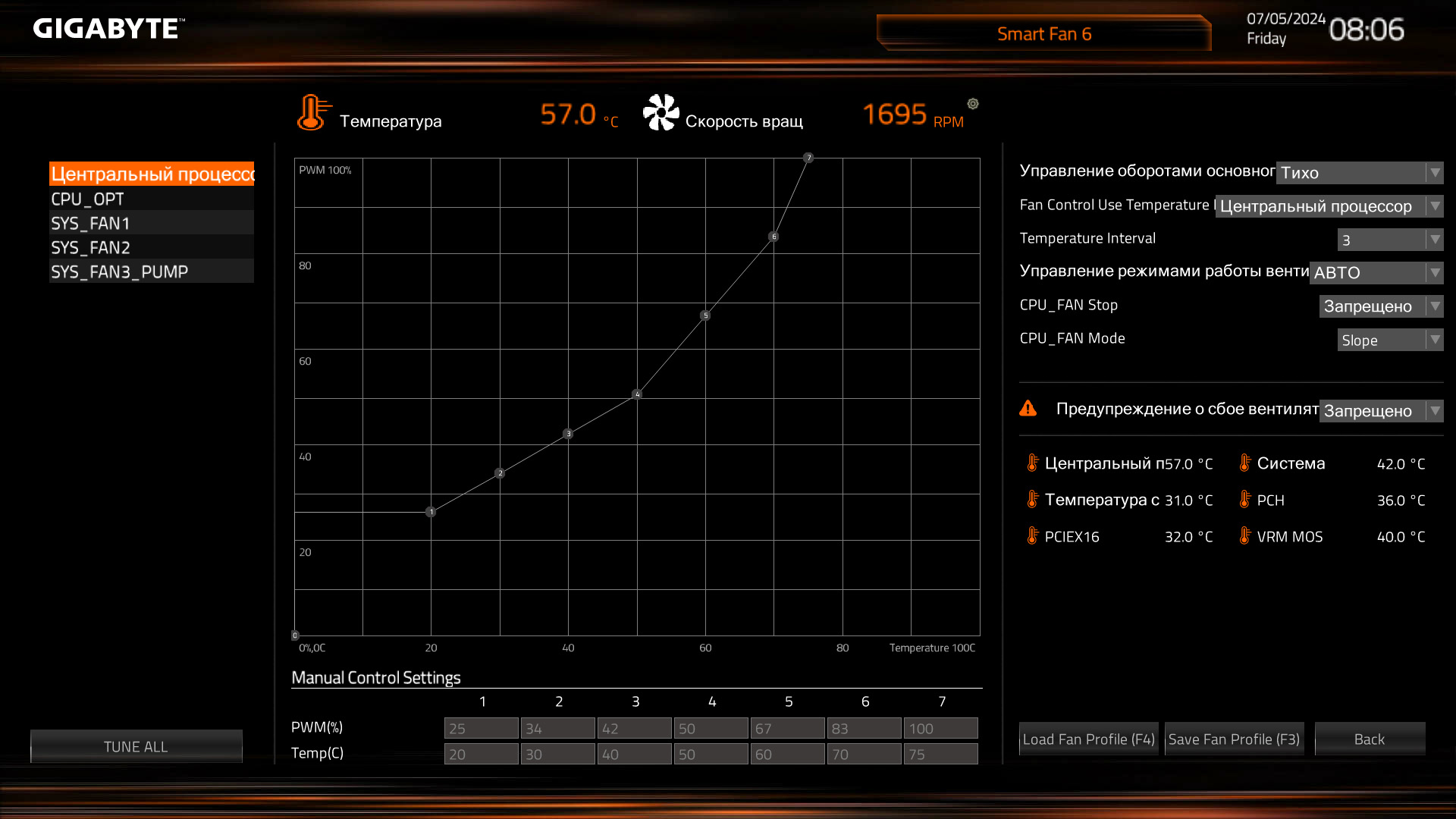The width and height of the screenshot is (1456, 819).
Task: Click the thermometer icon beside PCH
Action: tap(1244, 500)
